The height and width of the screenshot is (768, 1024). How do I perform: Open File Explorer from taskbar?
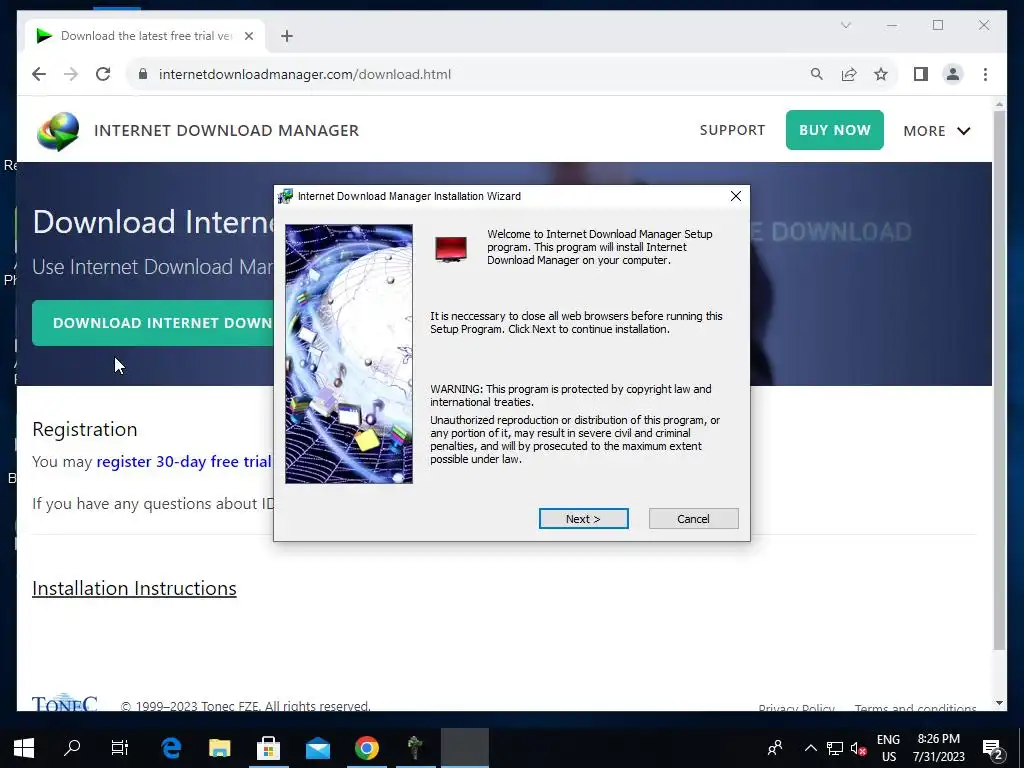pos(219,748)
